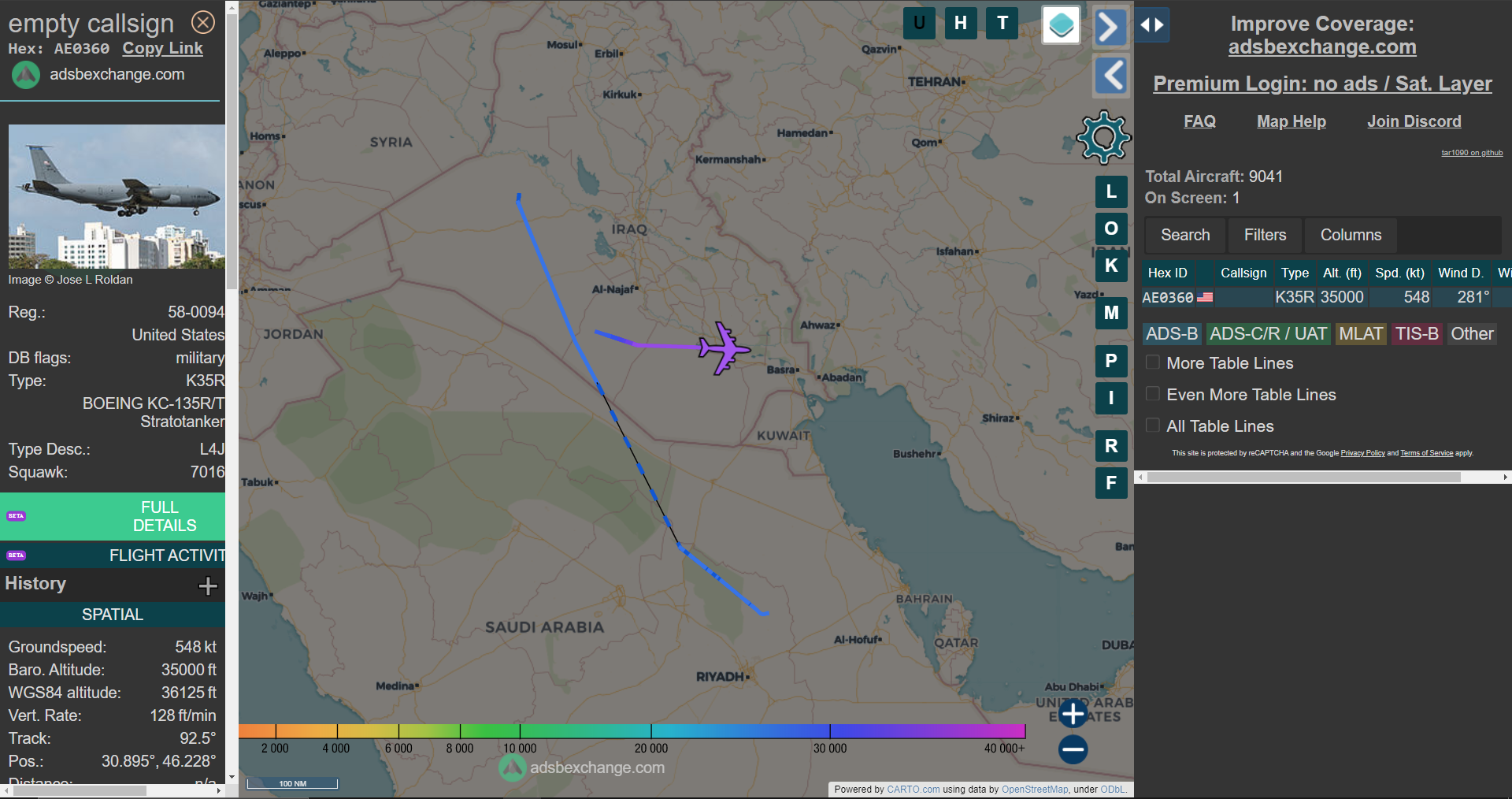The height and width of the screenshot is (799, 1512).
Task: Click the US flag in aircraft row
Action: coord(1205,298)
